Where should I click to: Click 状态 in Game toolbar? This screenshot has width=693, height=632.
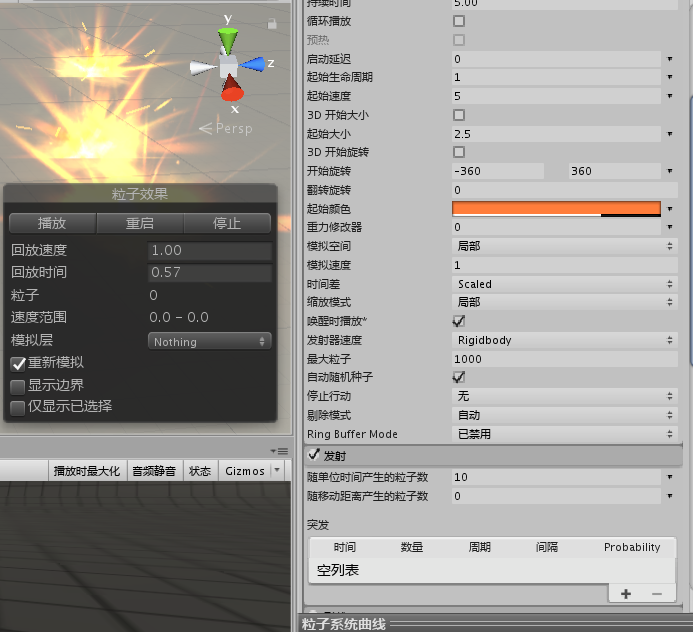point(200,471)
